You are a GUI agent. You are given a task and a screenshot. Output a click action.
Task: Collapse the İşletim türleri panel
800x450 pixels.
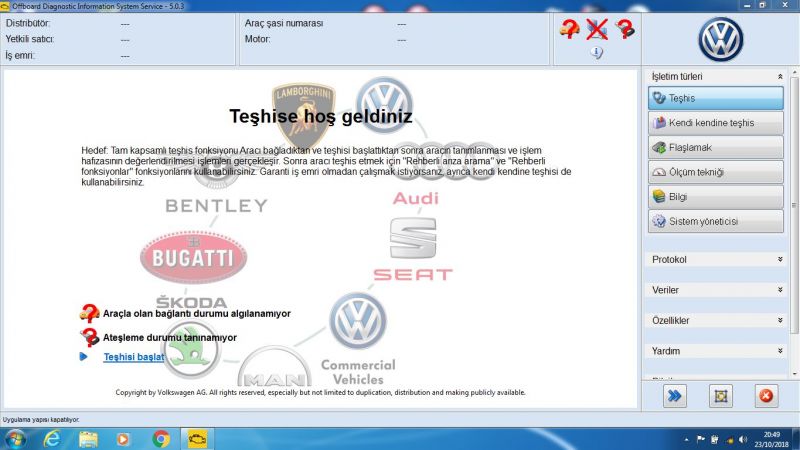pos(780,77)
